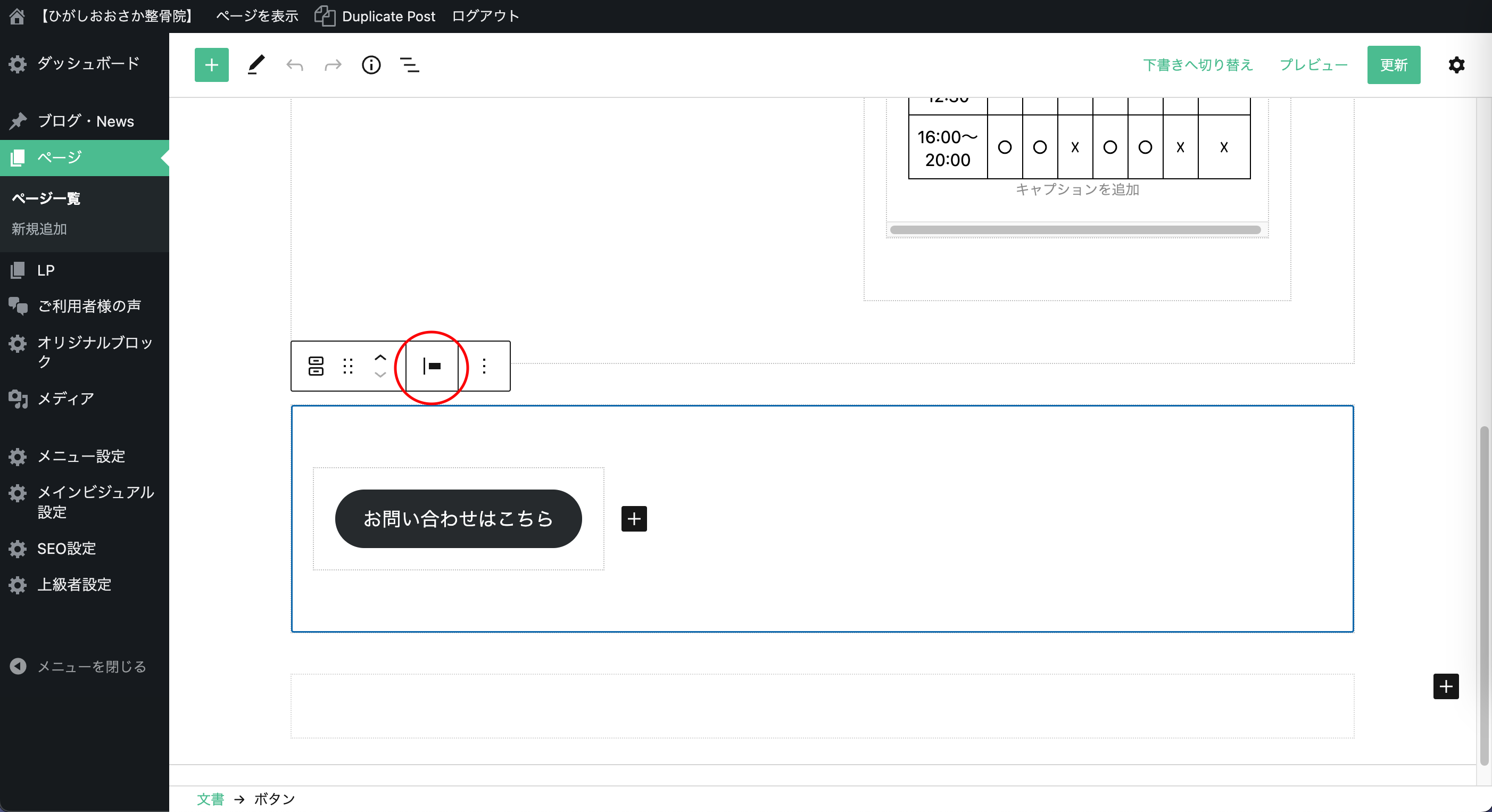Click the Buttons block type icon
1492x812 pixels.
tap(316, 366)
